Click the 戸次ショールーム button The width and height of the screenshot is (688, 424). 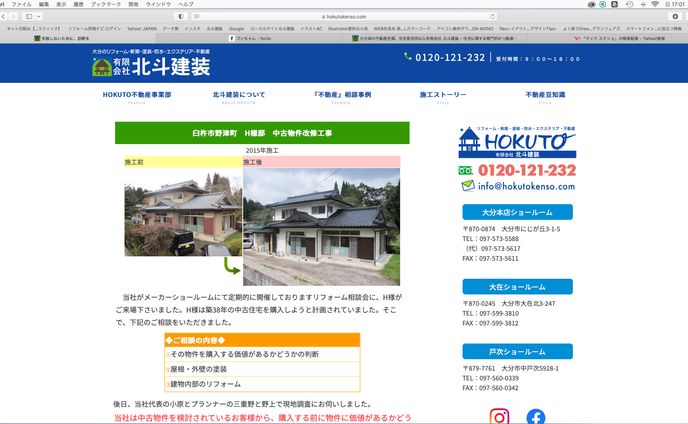(517, 352)
